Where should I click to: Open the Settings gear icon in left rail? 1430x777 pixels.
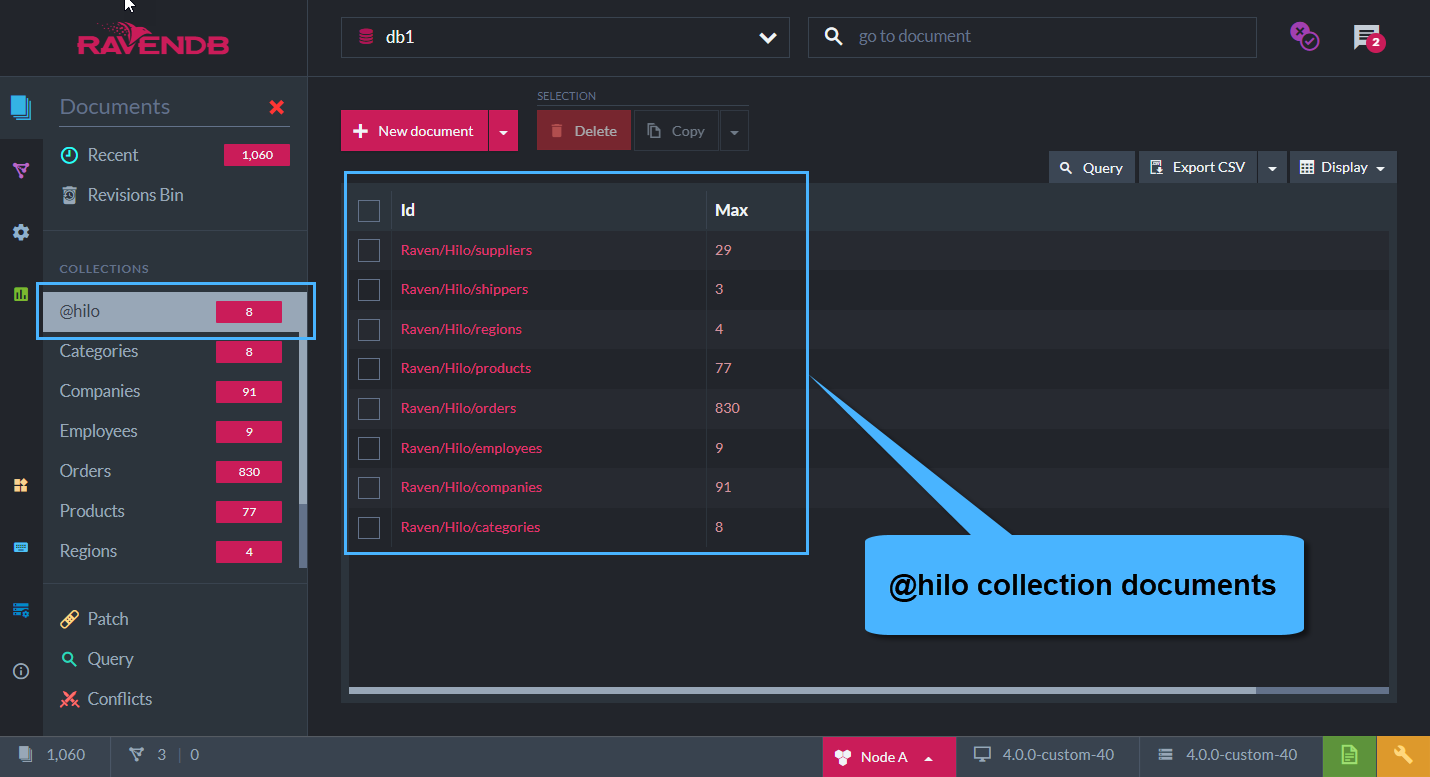coord(21,232)
